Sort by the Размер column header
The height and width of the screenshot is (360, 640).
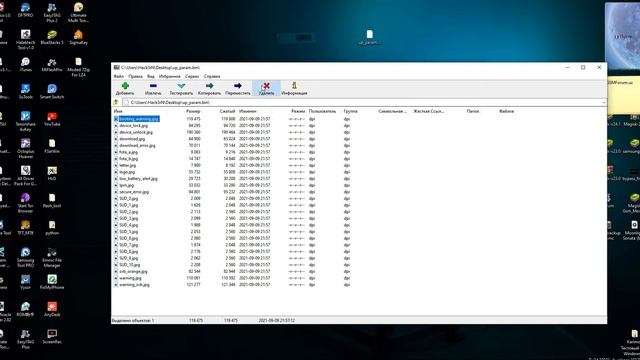click(x=193, y=111)
